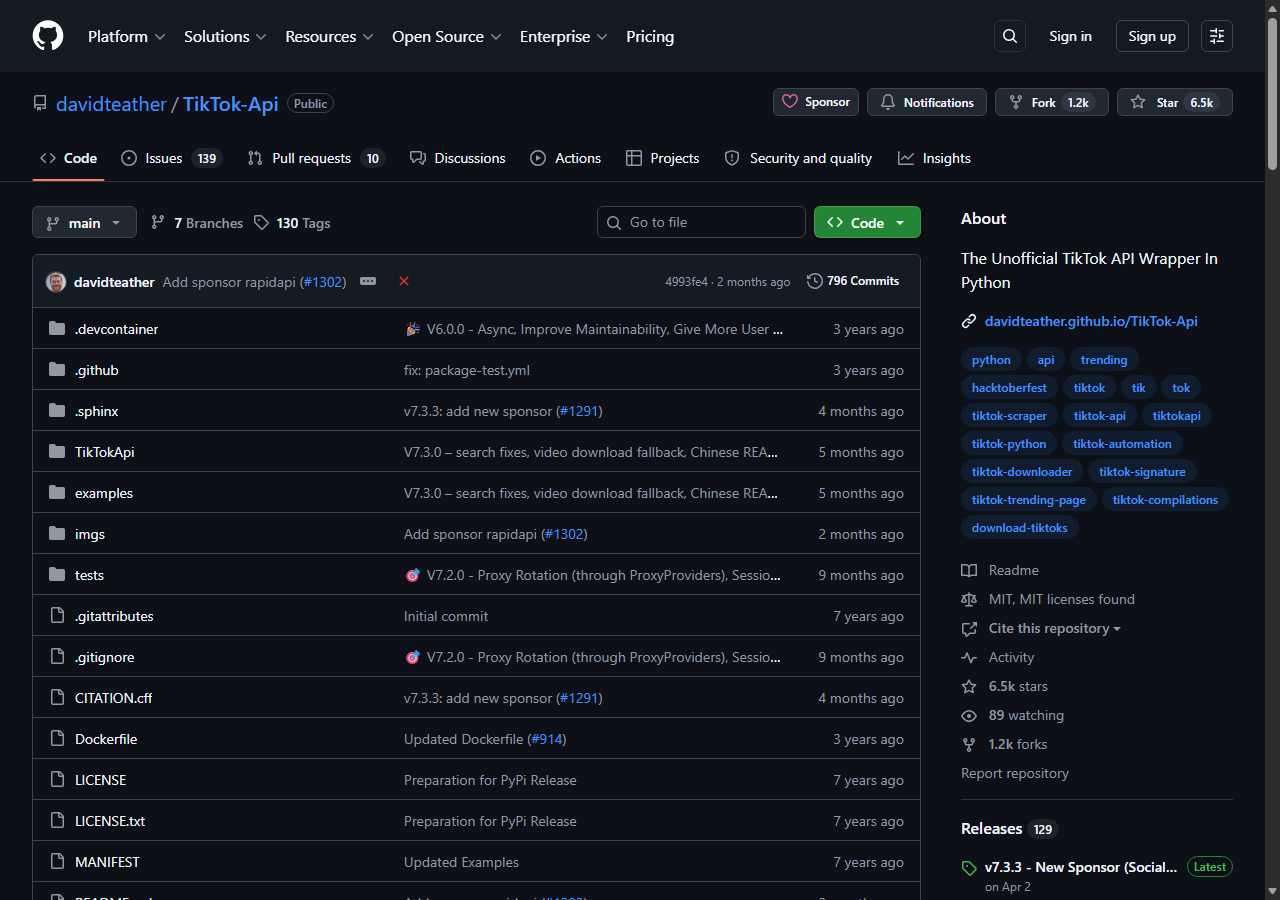1280x900 pixels.
Task: Click the #1291 link in .sphinx row
Action: pyautogui.click(x=579, y=411)
